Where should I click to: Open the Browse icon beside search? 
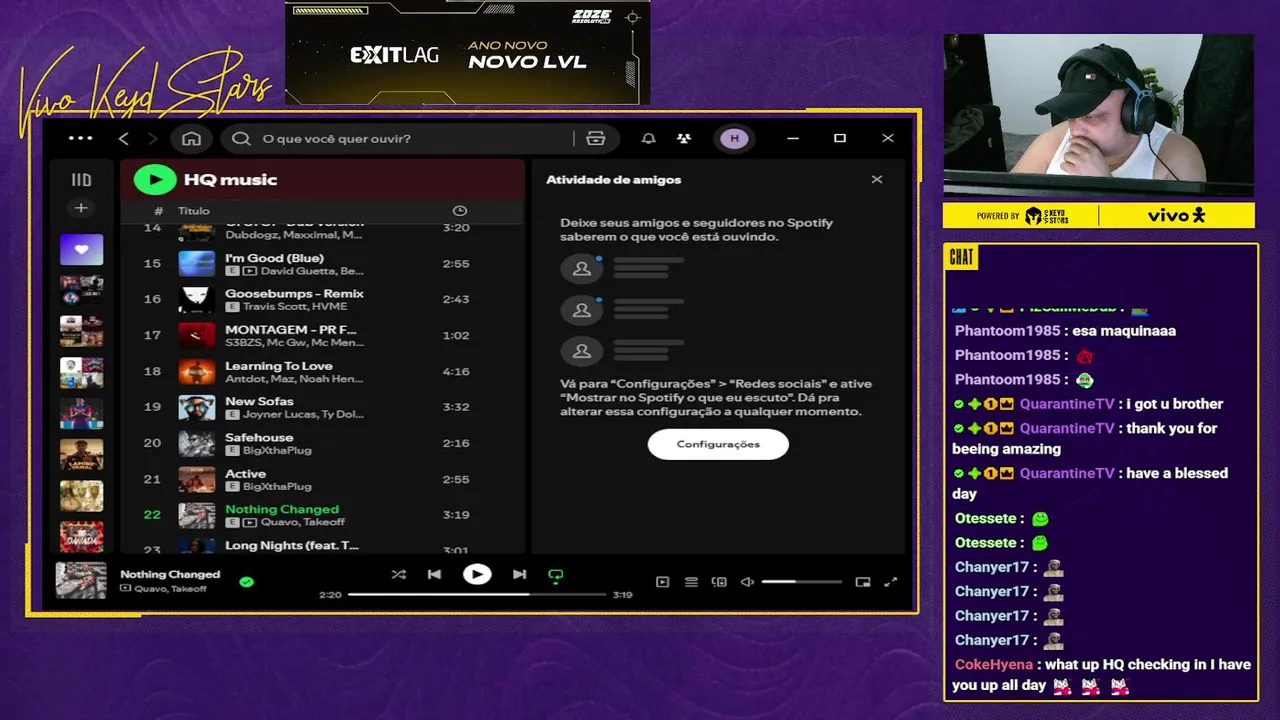[596, 138]
